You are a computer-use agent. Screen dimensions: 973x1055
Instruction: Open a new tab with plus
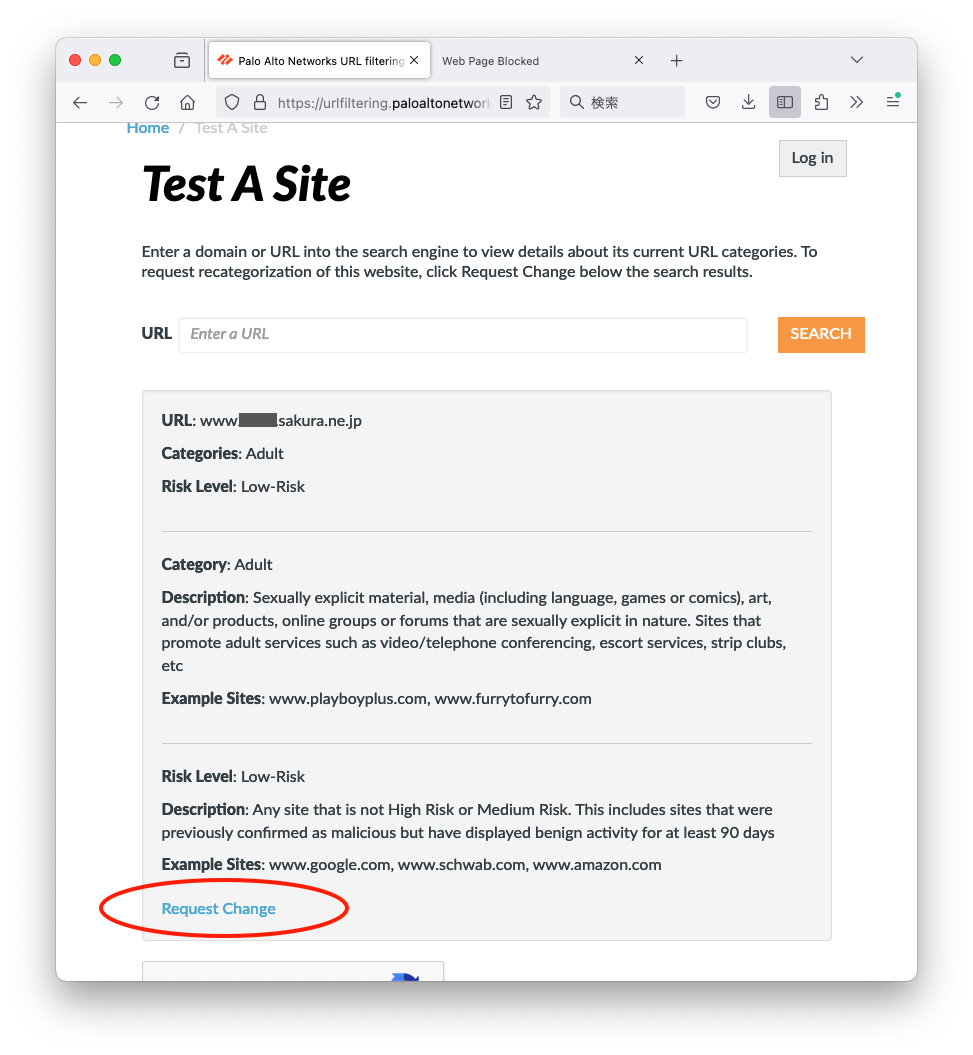(x=677, y=61)
